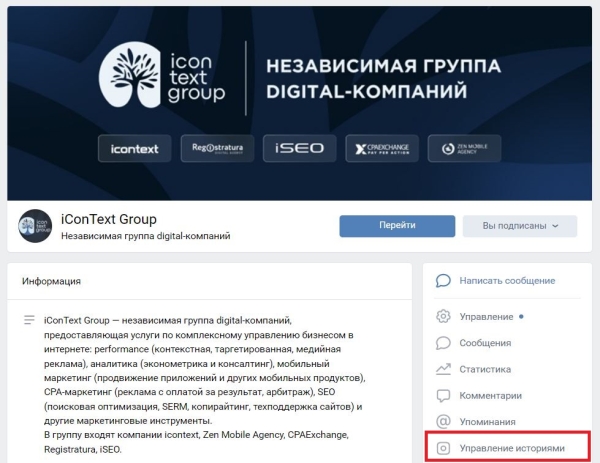Click the Информация section header
This screenshot has width=600, height=463.
click(52, 282)
